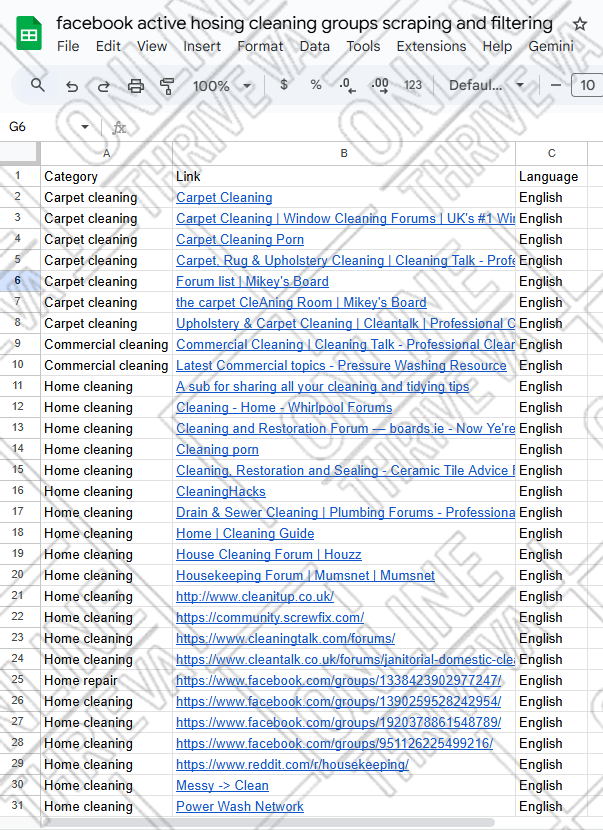Open the community.screwfix.com link
The height and width of the screenshot is (830, 603).
[x=270, y=617]
